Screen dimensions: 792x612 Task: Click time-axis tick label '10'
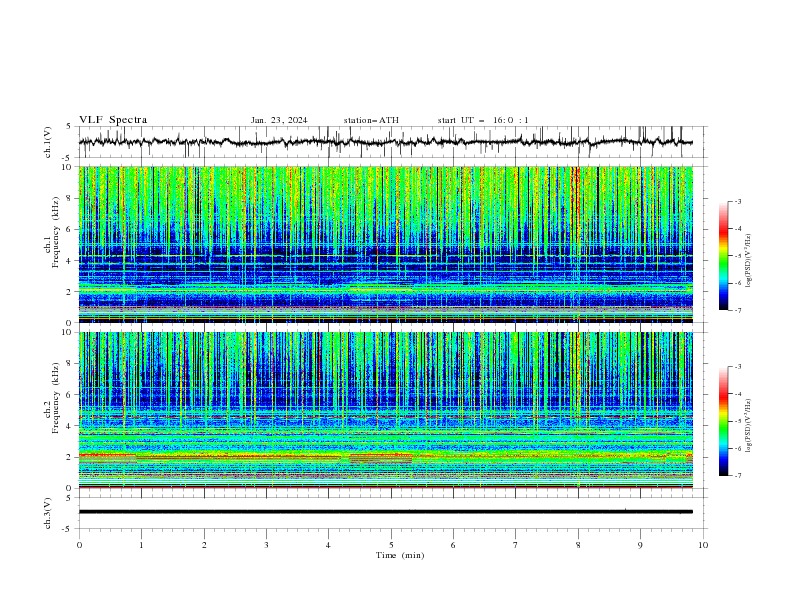(703, 545)
